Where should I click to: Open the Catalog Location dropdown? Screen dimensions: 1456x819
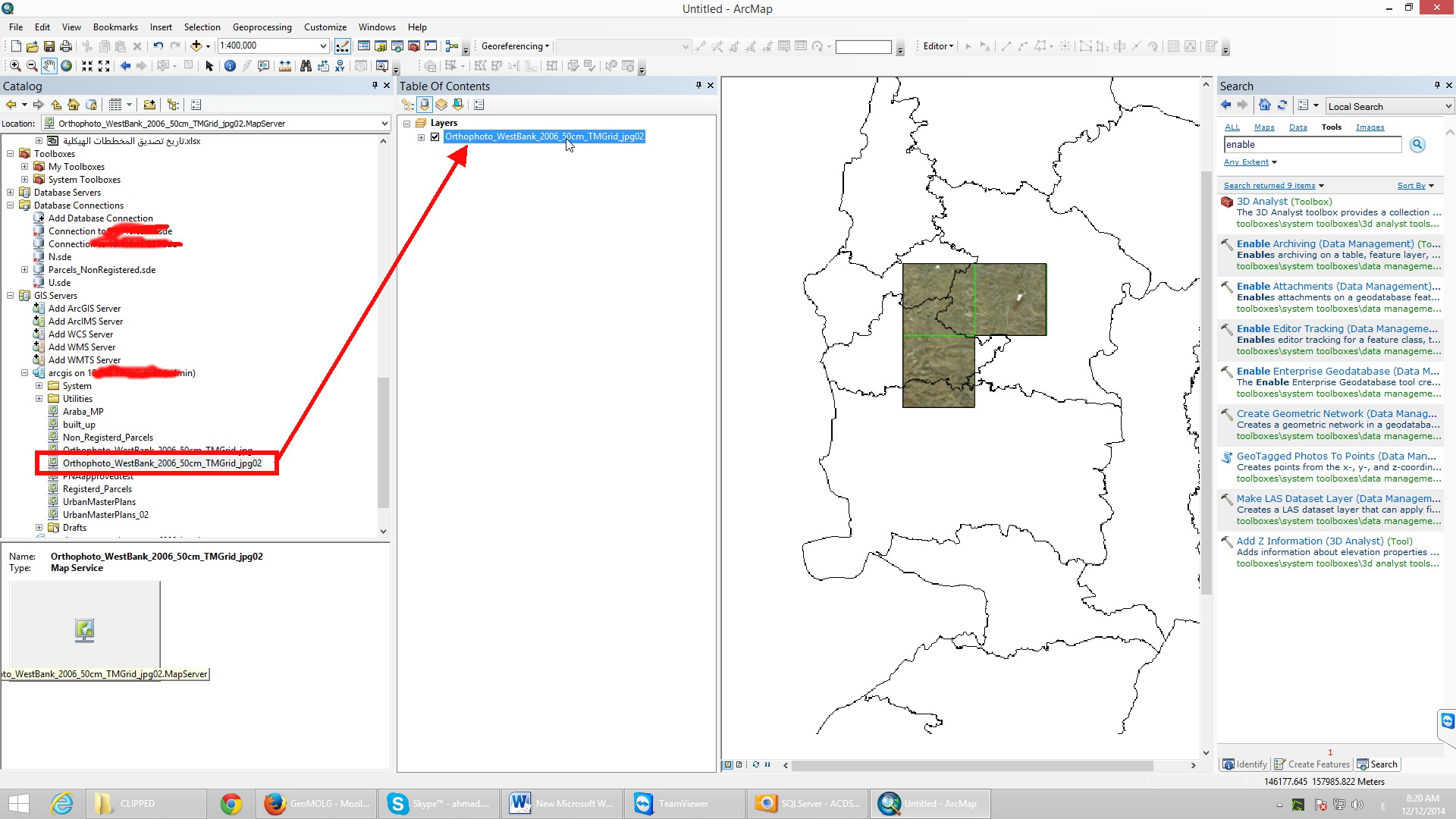coord(384,124)
